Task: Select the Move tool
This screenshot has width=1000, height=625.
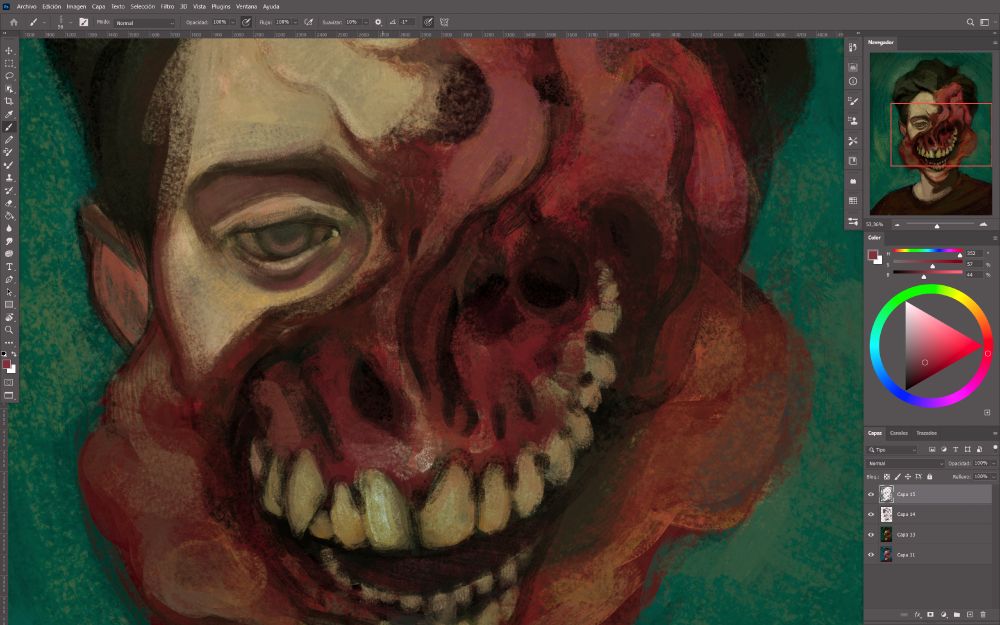Action: click(x=9, y=51)
